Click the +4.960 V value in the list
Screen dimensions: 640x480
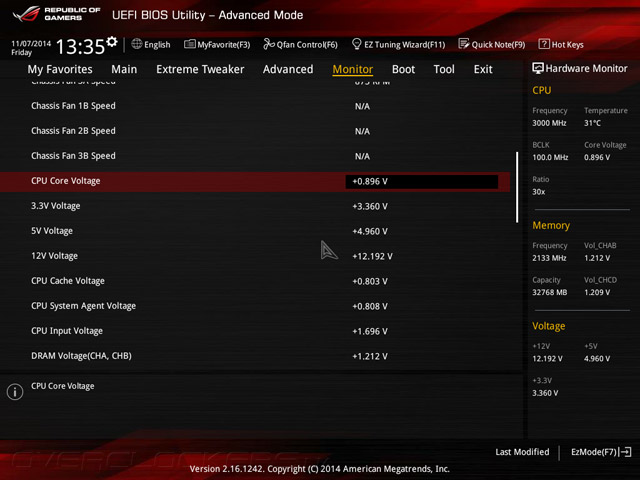370,231
